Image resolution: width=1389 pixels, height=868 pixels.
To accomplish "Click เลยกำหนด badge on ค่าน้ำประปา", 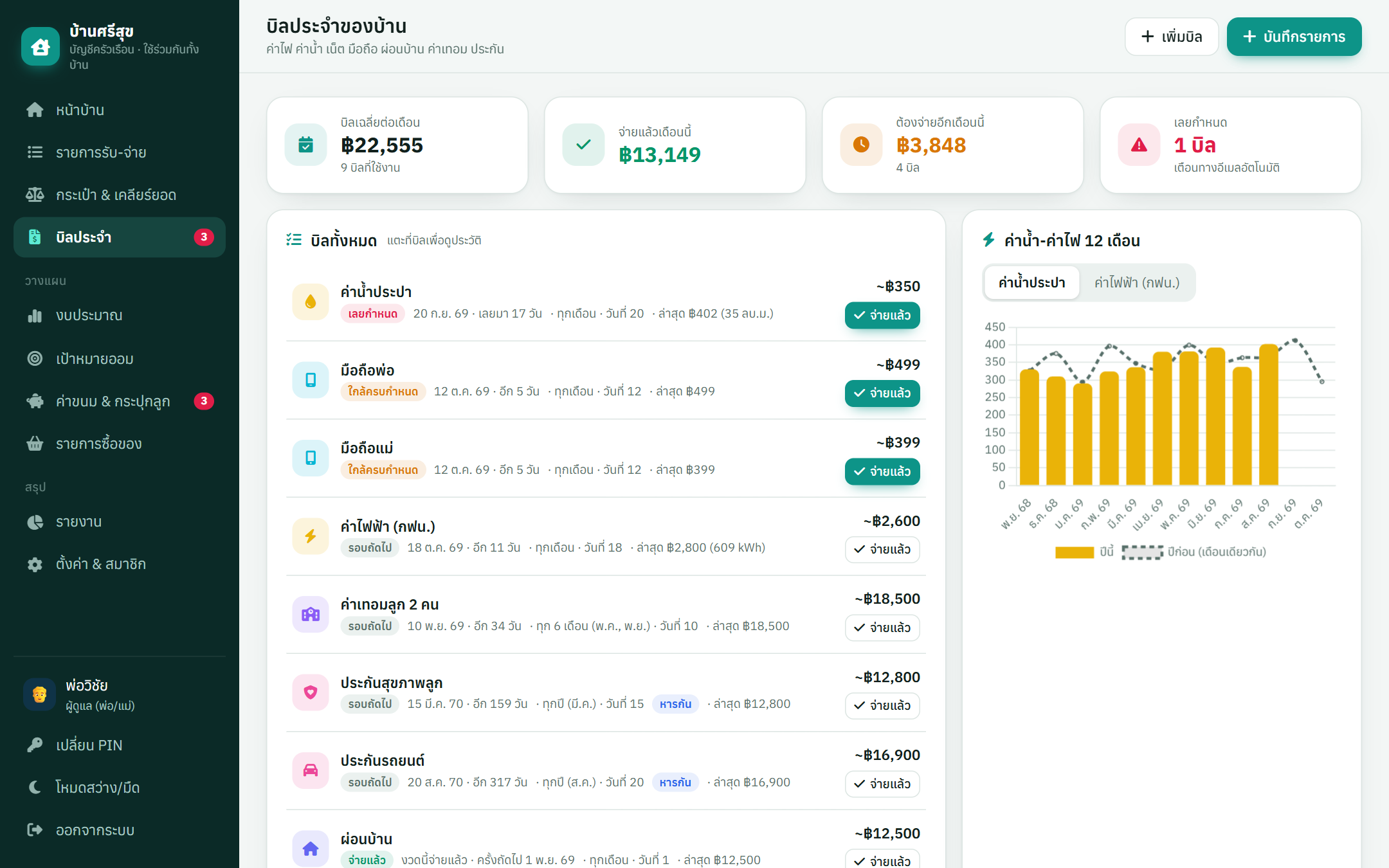I will point(372,314).
